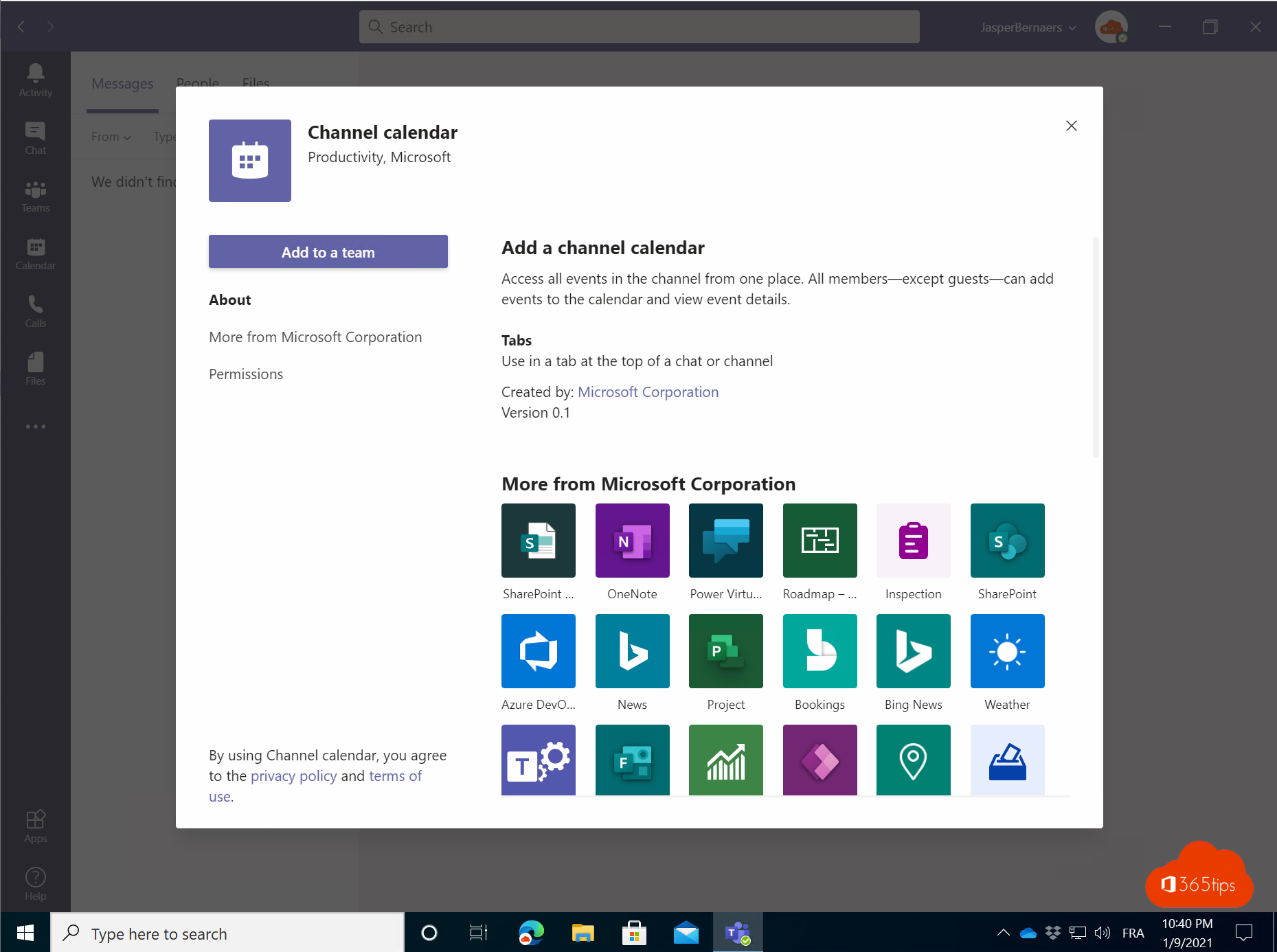This screenshot has height=952, width=1277.
Task: Open Calls in Teams sidebar
Action: (x=36, y=311)
